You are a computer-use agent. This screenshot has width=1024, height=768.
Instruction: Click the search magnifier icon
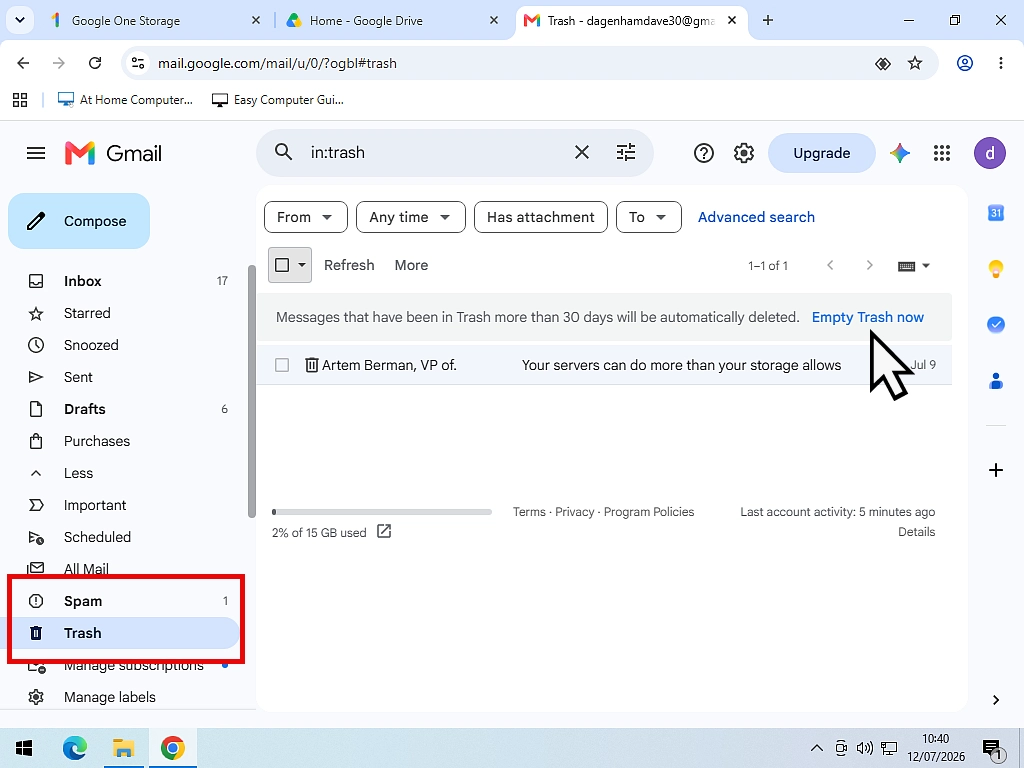283,152
